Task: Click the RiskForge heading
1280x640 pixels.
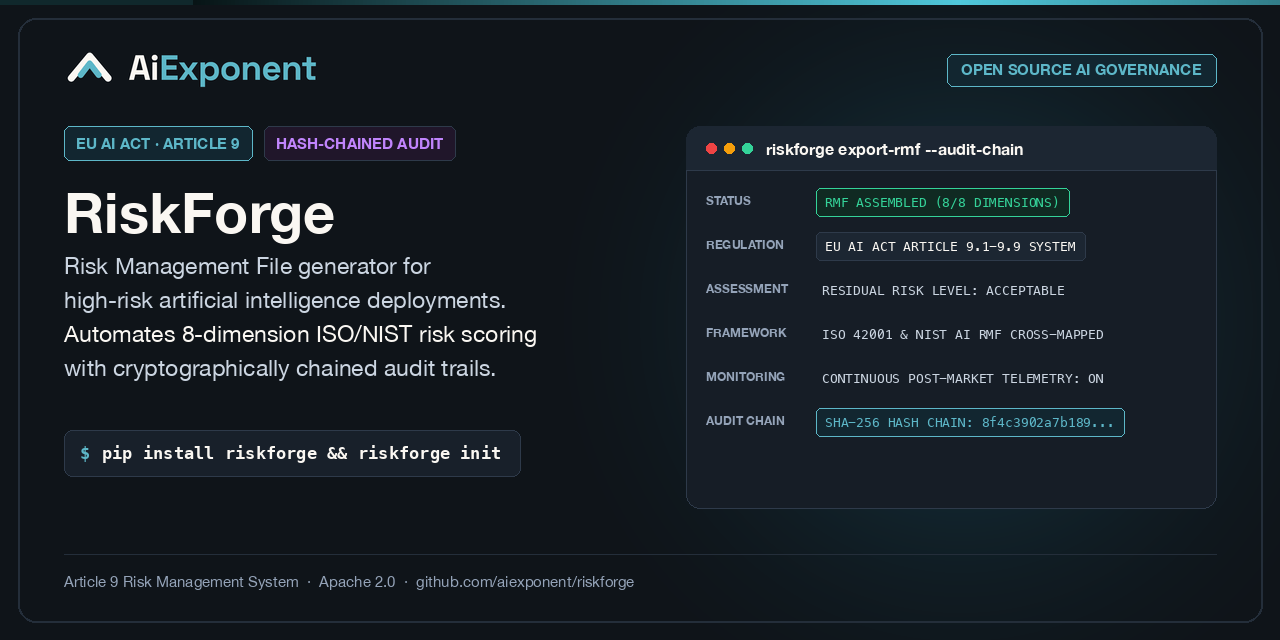Action: click(x=199, y=213)
